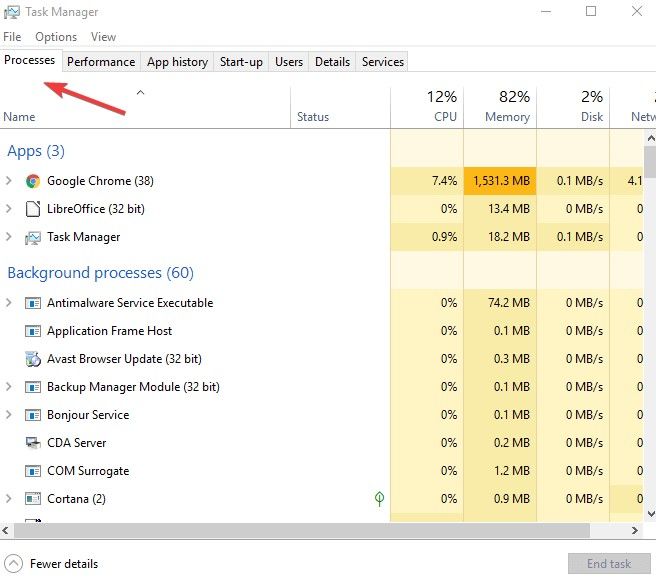The width and height of the screenshot is (656, 581).
Task: Click the Application Frame Host icon
Action: pyautogui.click(x=33, y=331)
